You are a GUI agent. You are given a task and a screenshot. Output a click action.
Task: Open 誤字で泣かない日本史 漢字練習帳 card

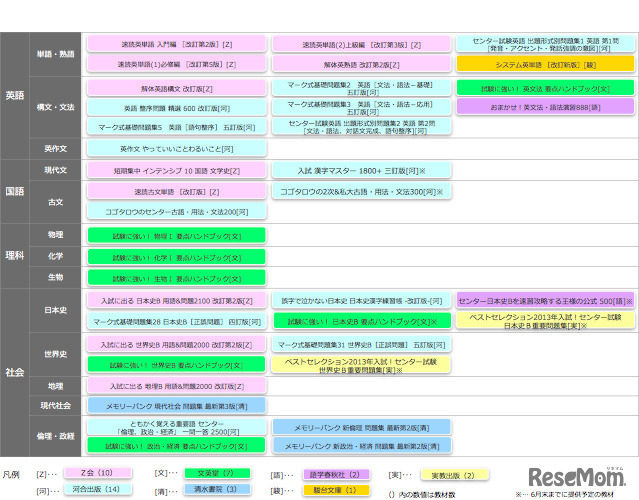(361, 301)
